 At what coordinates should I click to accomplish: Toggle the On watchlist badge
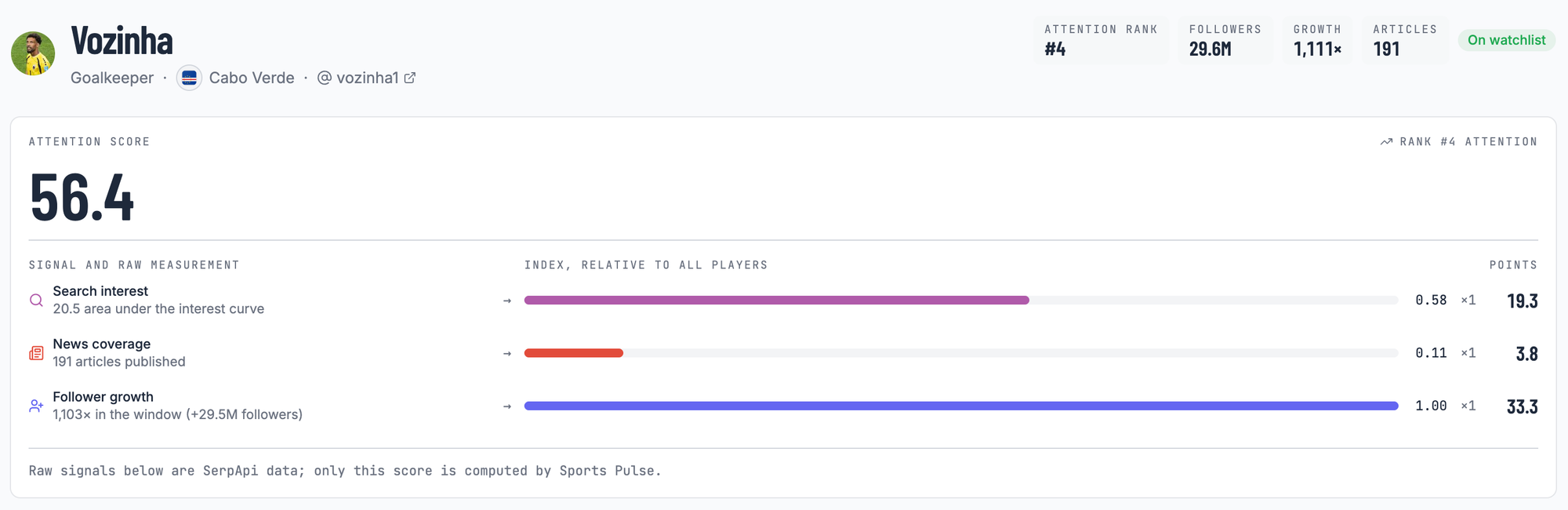pos(1506,40)
